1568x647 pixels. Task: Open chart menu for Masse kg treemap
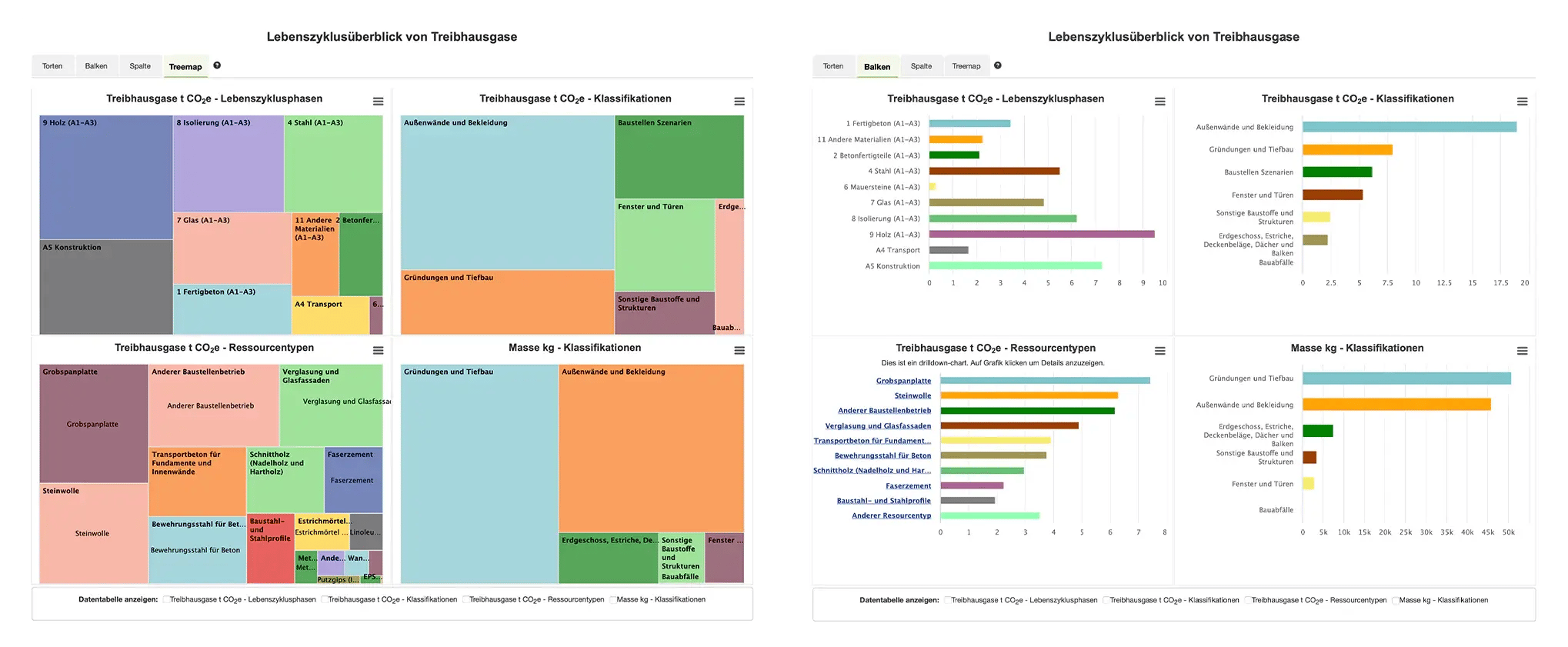[739, 351]
